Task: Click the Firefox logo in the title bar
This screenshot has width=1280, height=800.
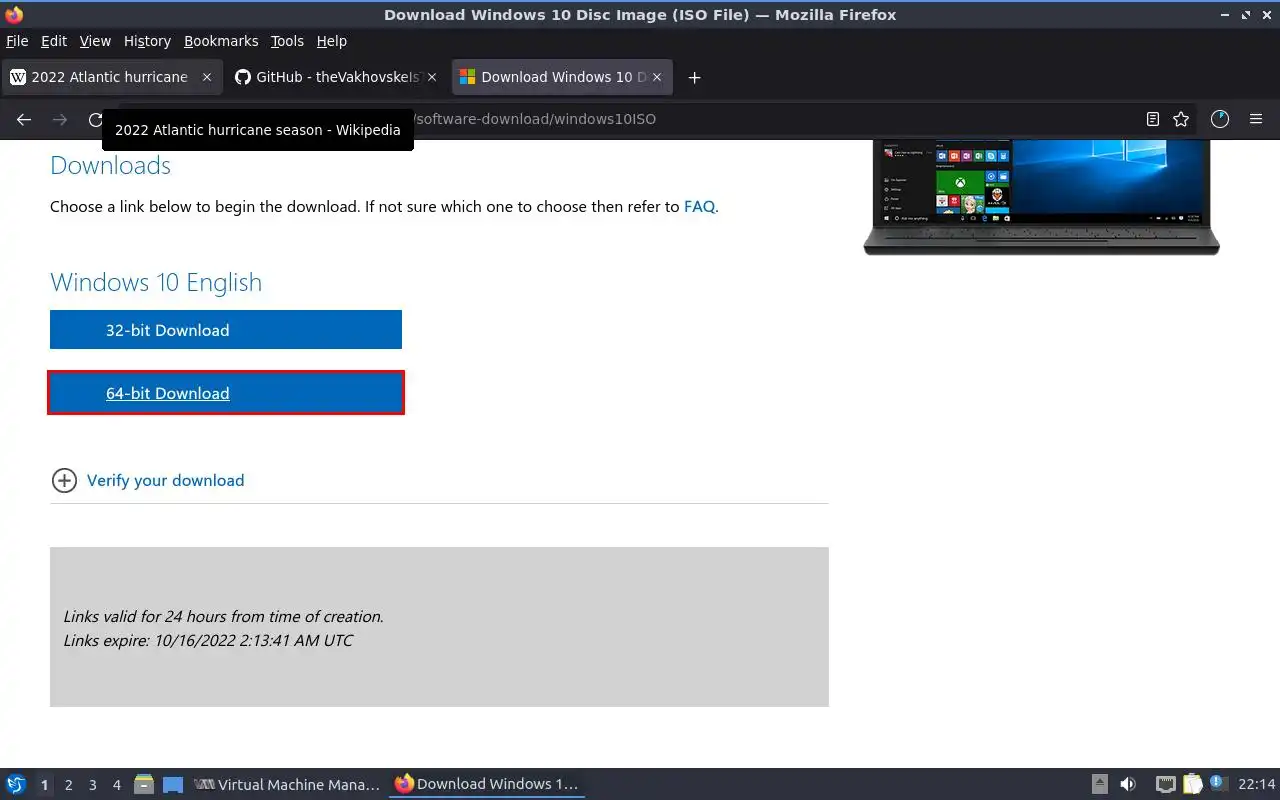Action: [x=14, y=15]
